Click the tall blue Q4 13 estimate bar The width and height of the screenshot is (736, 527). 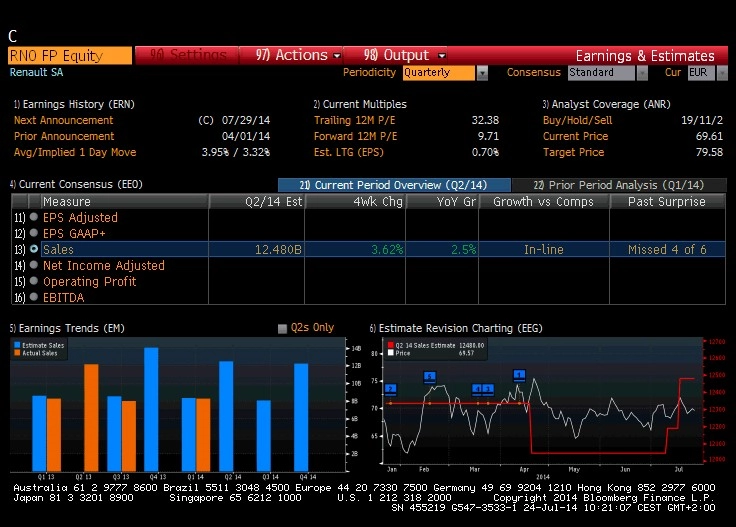(x=151, y=409)
